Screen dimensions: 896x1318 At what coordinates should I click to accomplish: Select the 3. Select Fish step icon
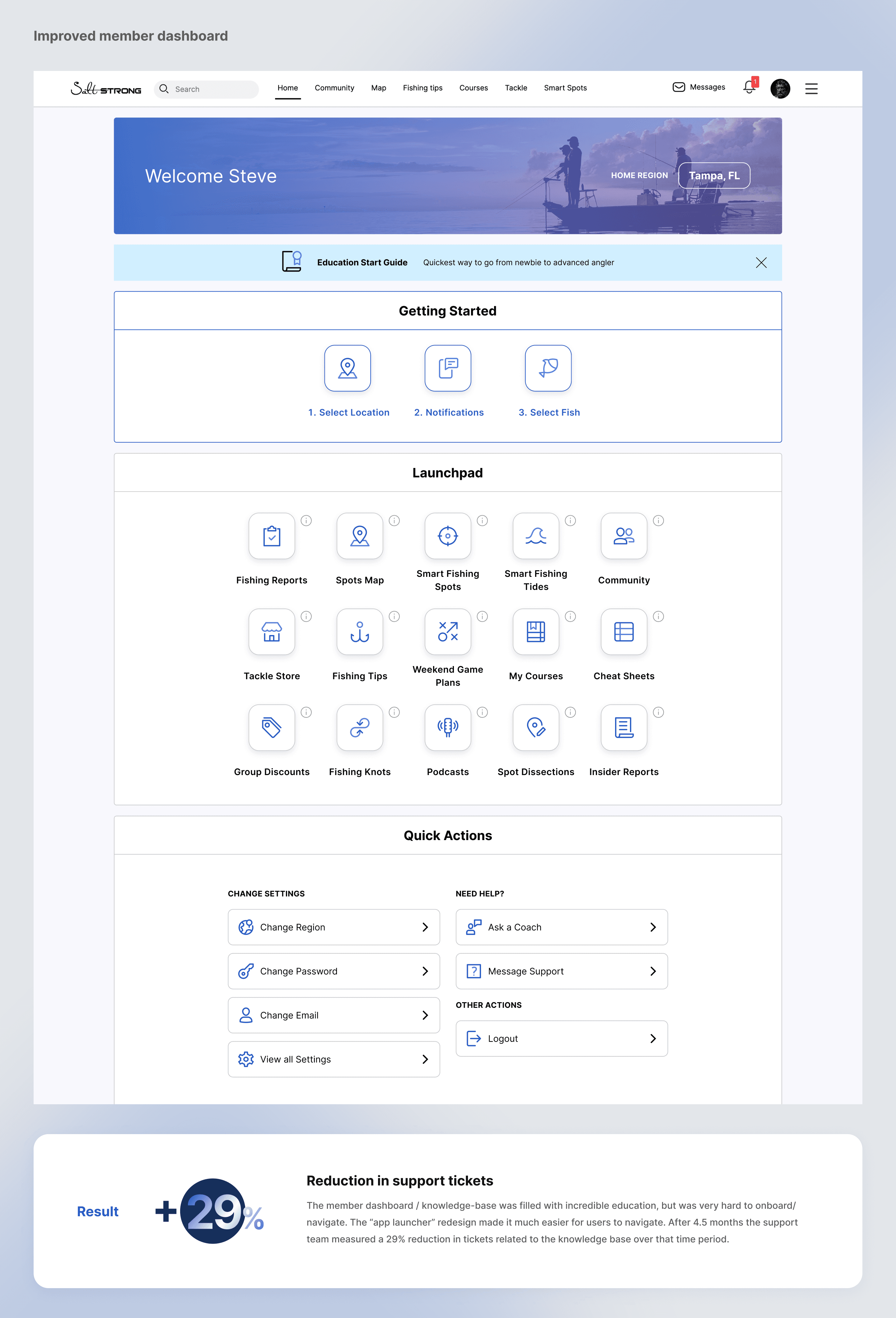coord(548,368)
